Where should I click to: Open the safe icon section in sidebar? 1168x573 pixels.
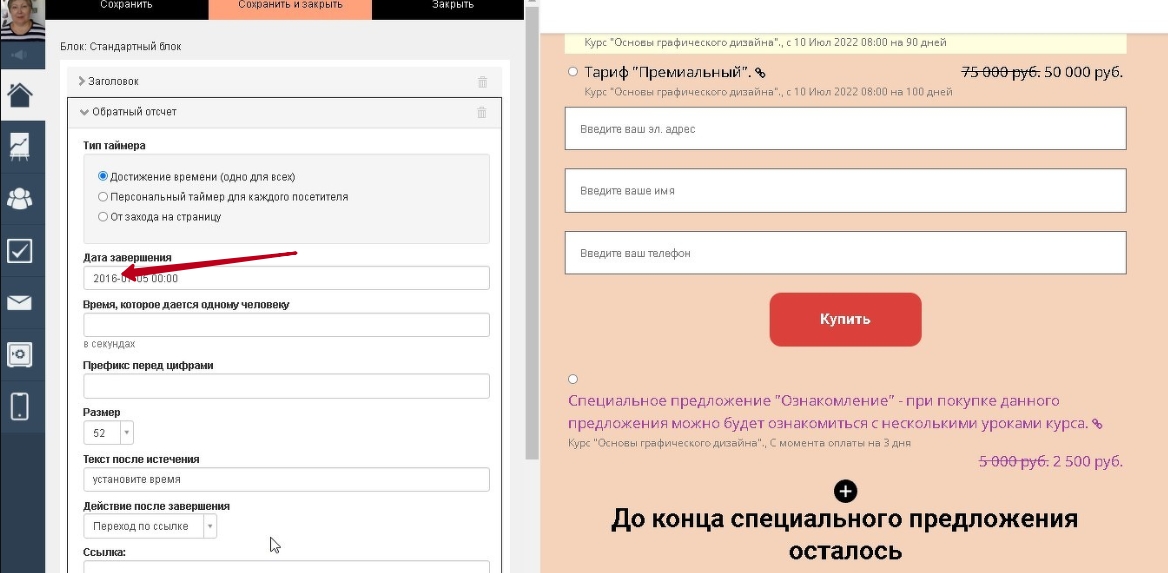20,354
